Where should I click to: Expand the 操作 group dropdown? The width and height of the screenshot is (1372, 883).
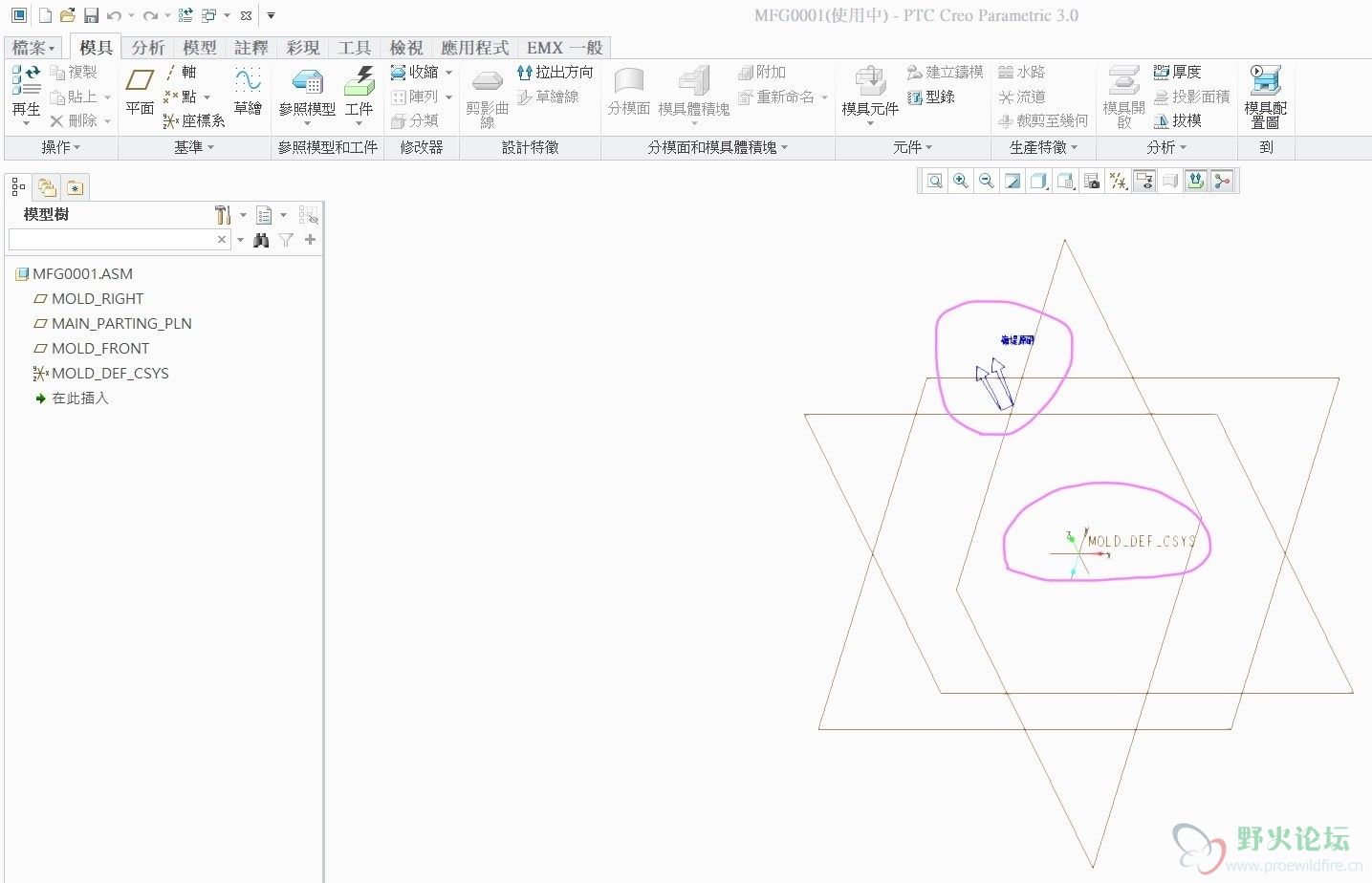(x=61, y=147)
